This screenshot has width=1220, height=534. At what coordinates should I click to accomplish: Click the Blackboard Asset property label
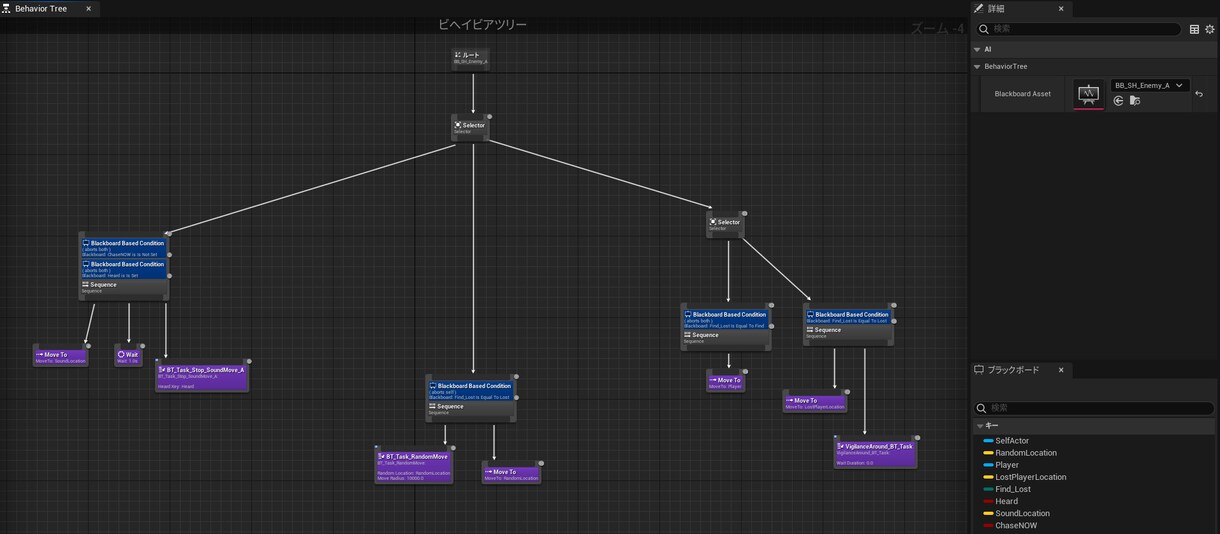(x=1022, y=94)
